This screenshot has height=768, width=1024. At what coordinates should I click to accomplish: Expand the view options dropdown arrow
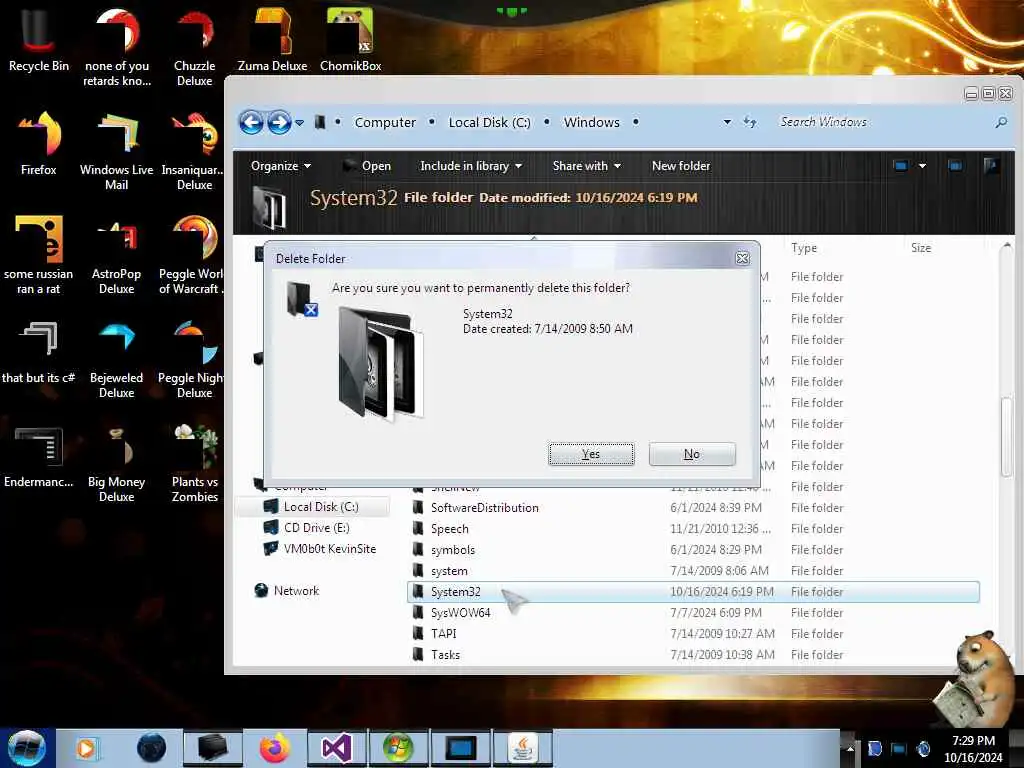pos(922,166)
